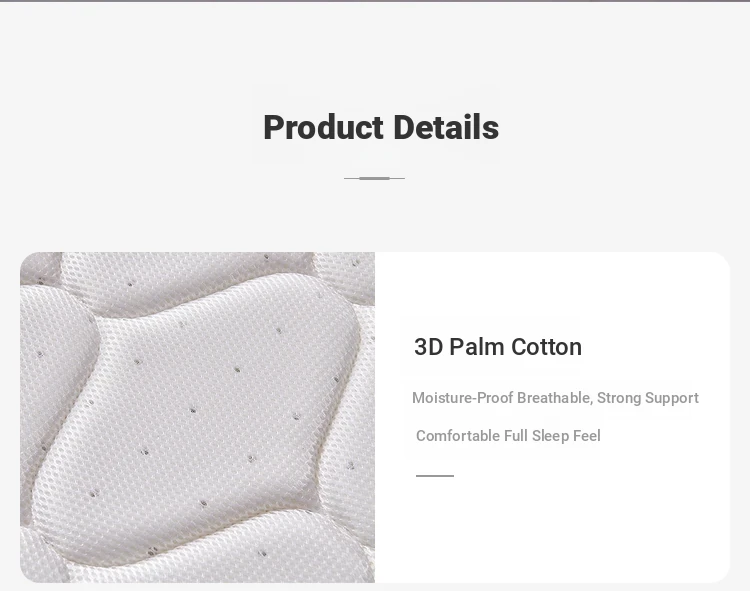Click the word Details in the heading

point(446,128)
